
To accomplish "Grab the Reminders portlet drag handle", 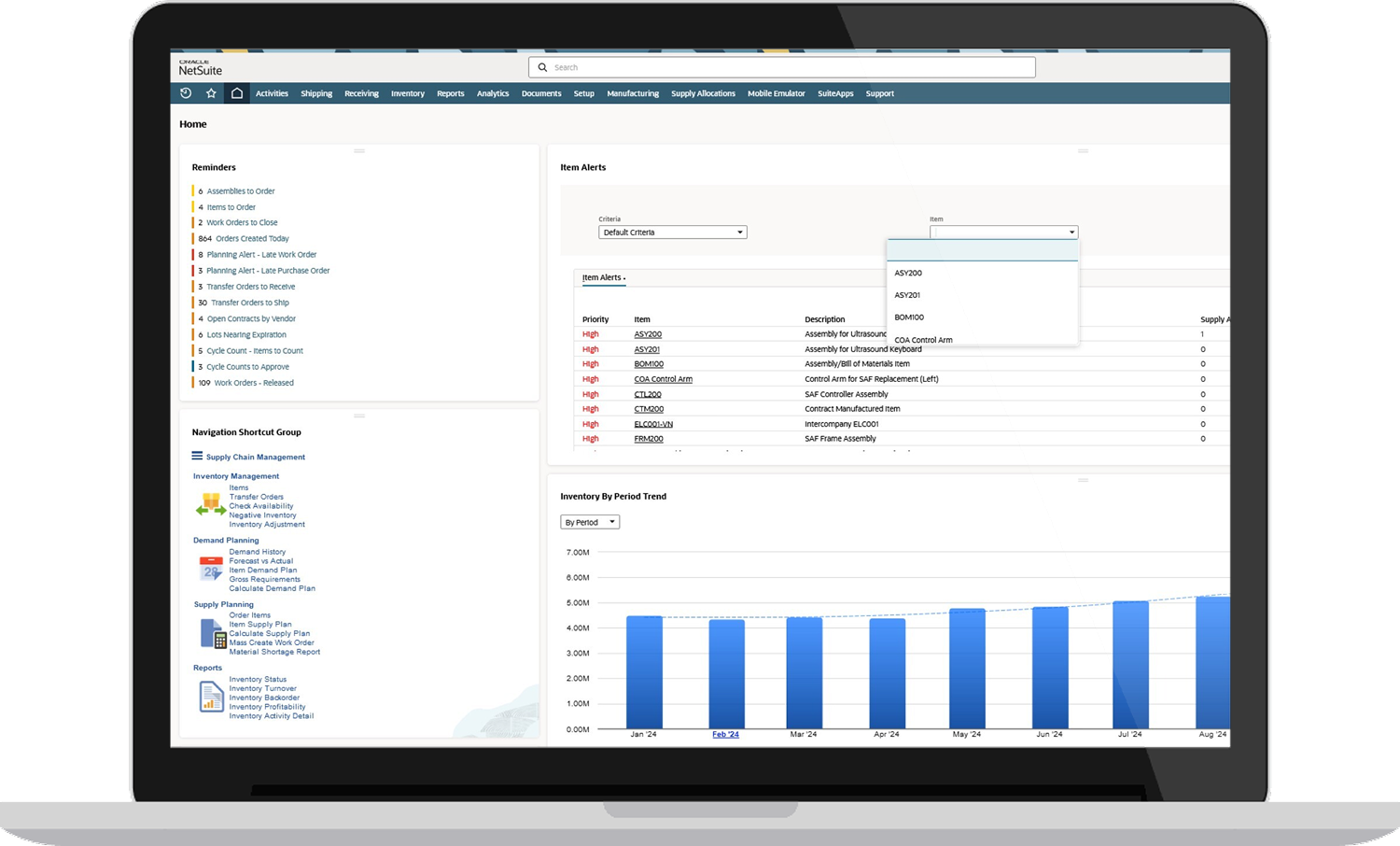I will pyautogui.click(x=359, y=151).
